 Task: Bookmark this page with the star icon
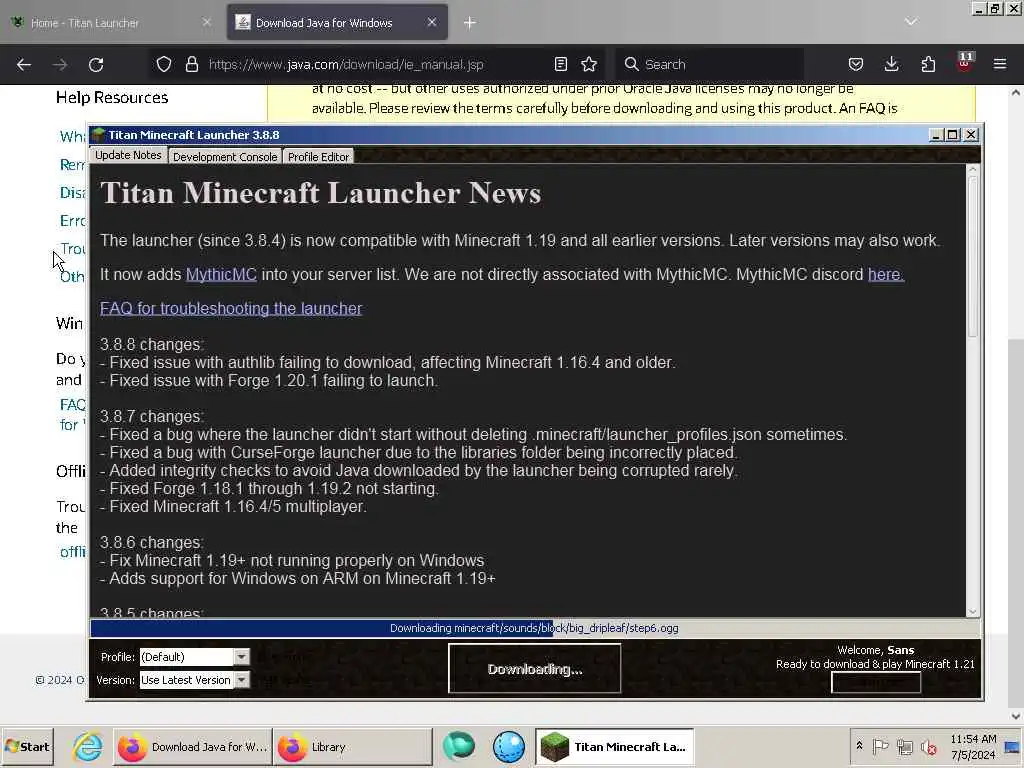tap(589, 64)
